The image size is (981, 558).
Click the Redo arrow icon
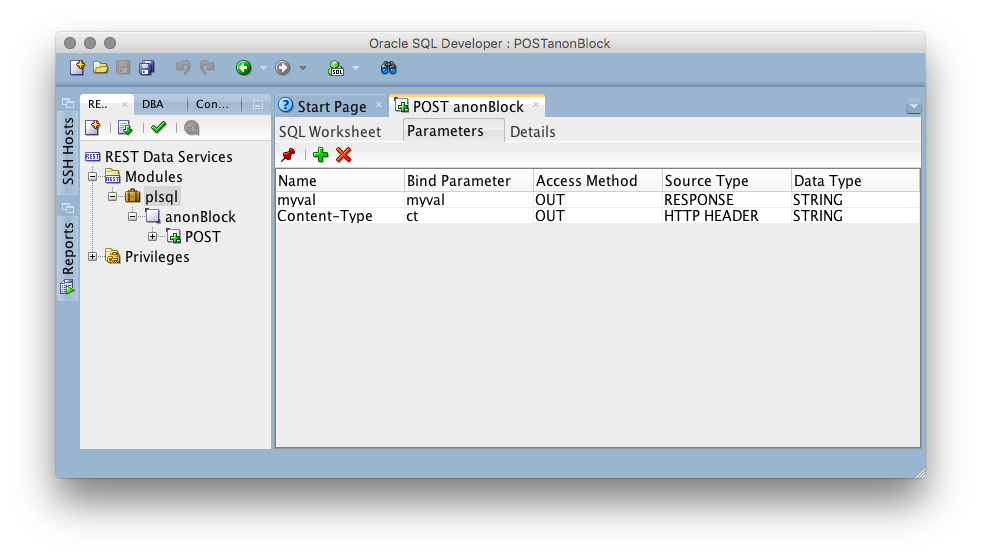coord(207,67)
